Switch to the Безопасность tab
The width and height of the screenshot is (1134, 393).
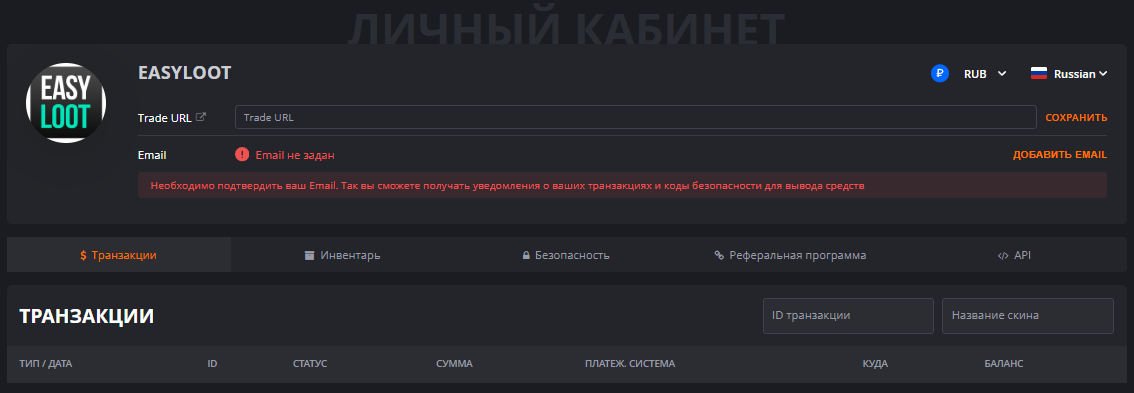566,255
